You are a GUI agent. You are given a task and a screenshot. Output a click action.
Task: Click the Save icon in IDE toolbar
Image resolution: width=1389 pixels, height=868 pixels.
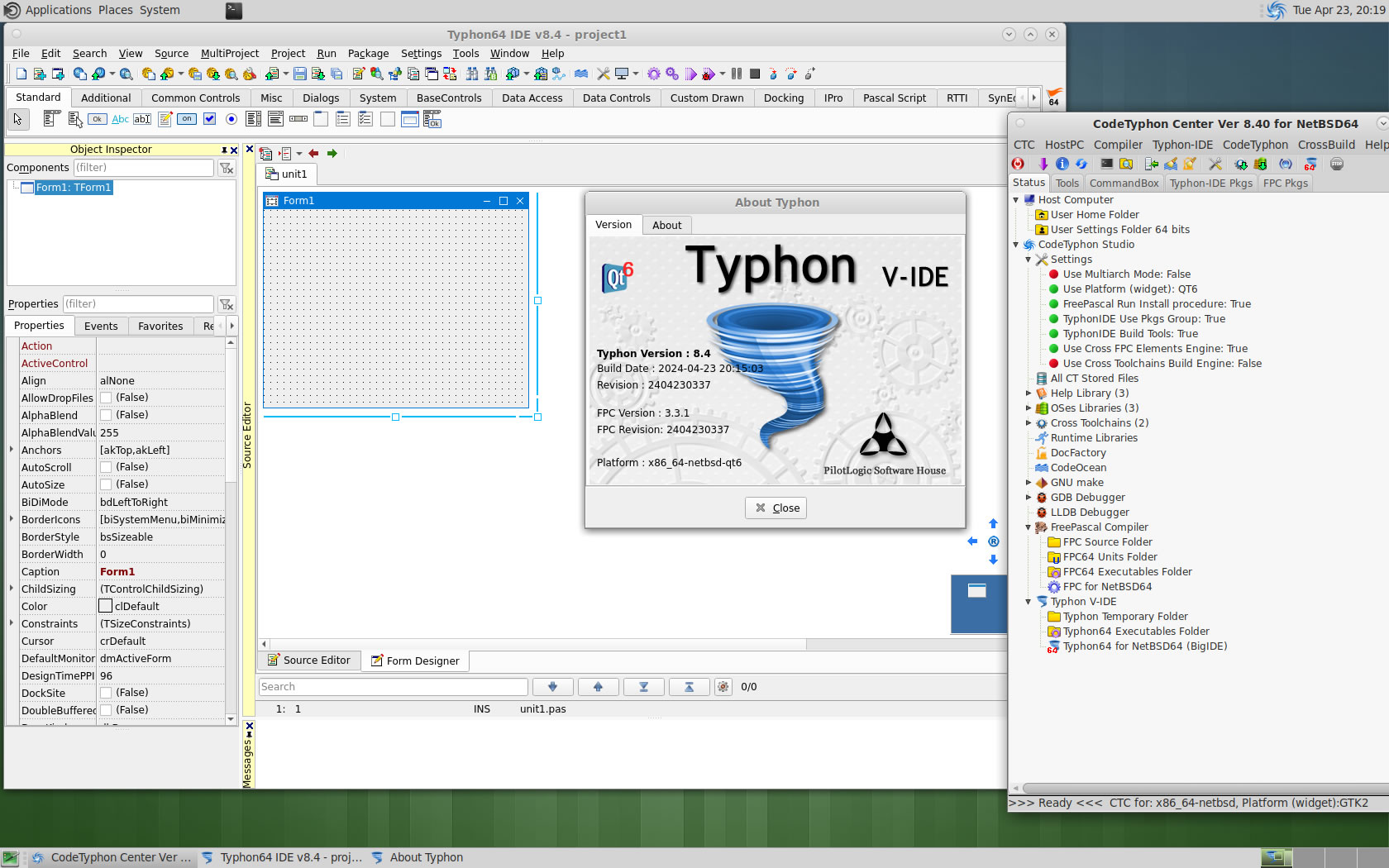(300, 74)
